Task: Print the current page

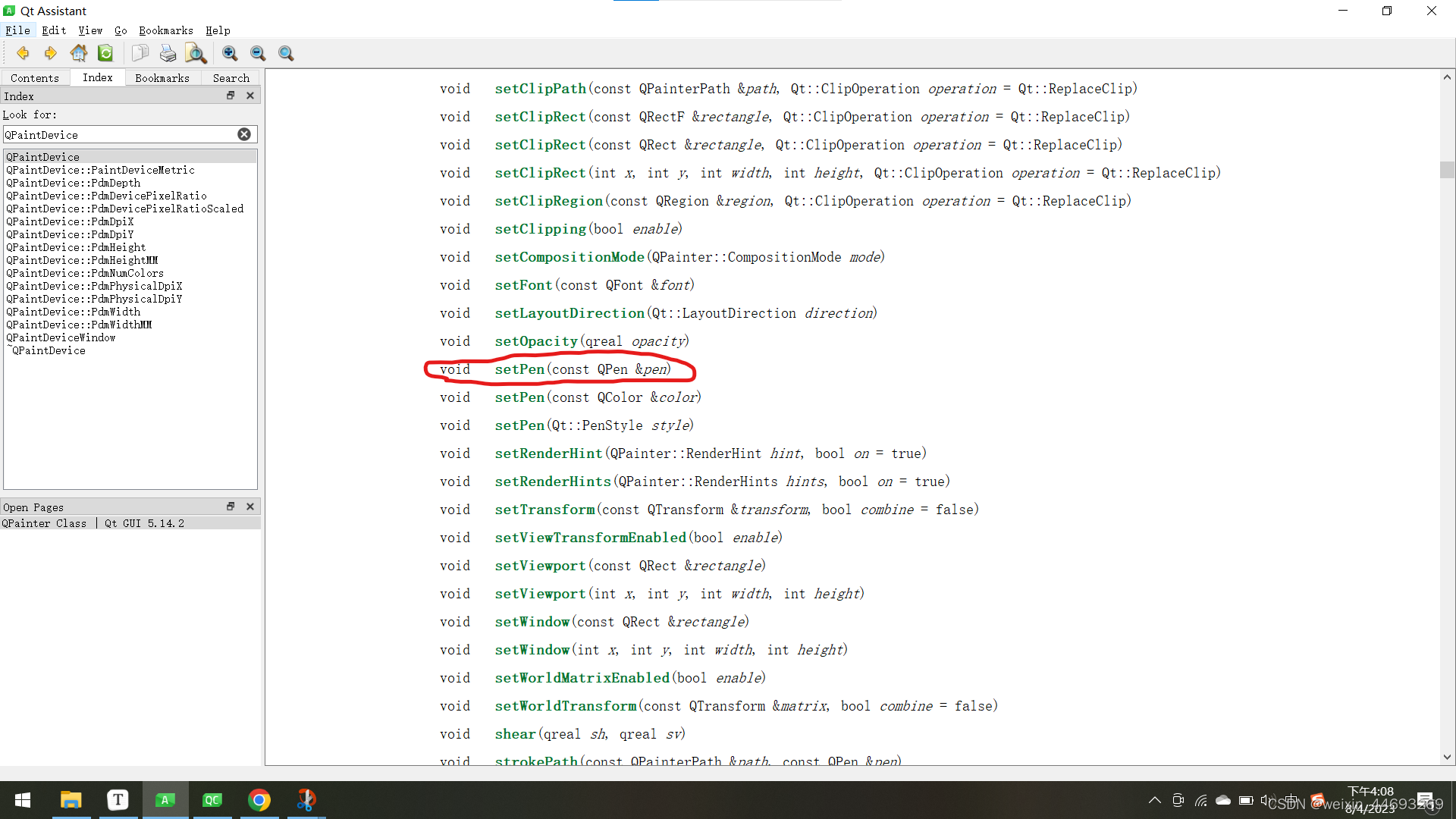Action: tap(168, 53)
